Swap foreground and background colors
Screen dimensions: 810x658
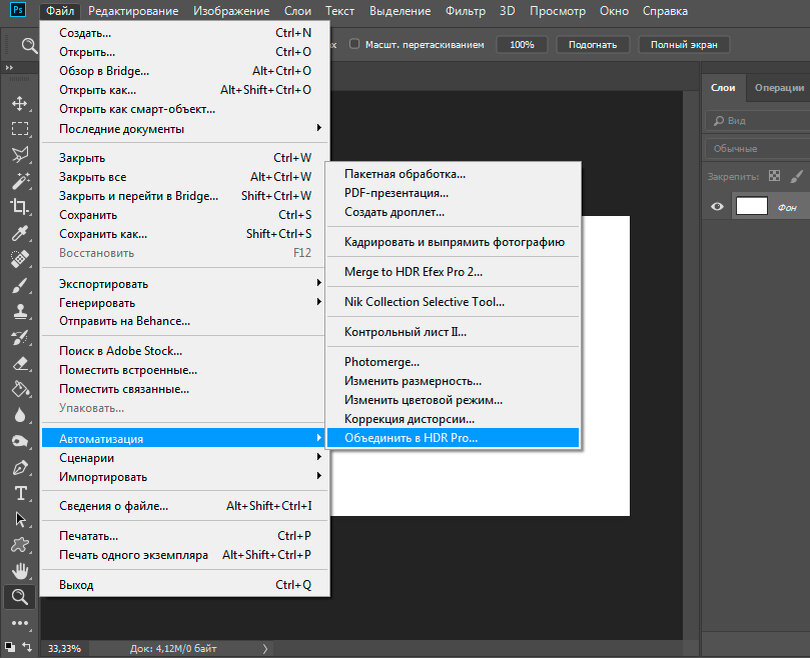pos(27,647)
